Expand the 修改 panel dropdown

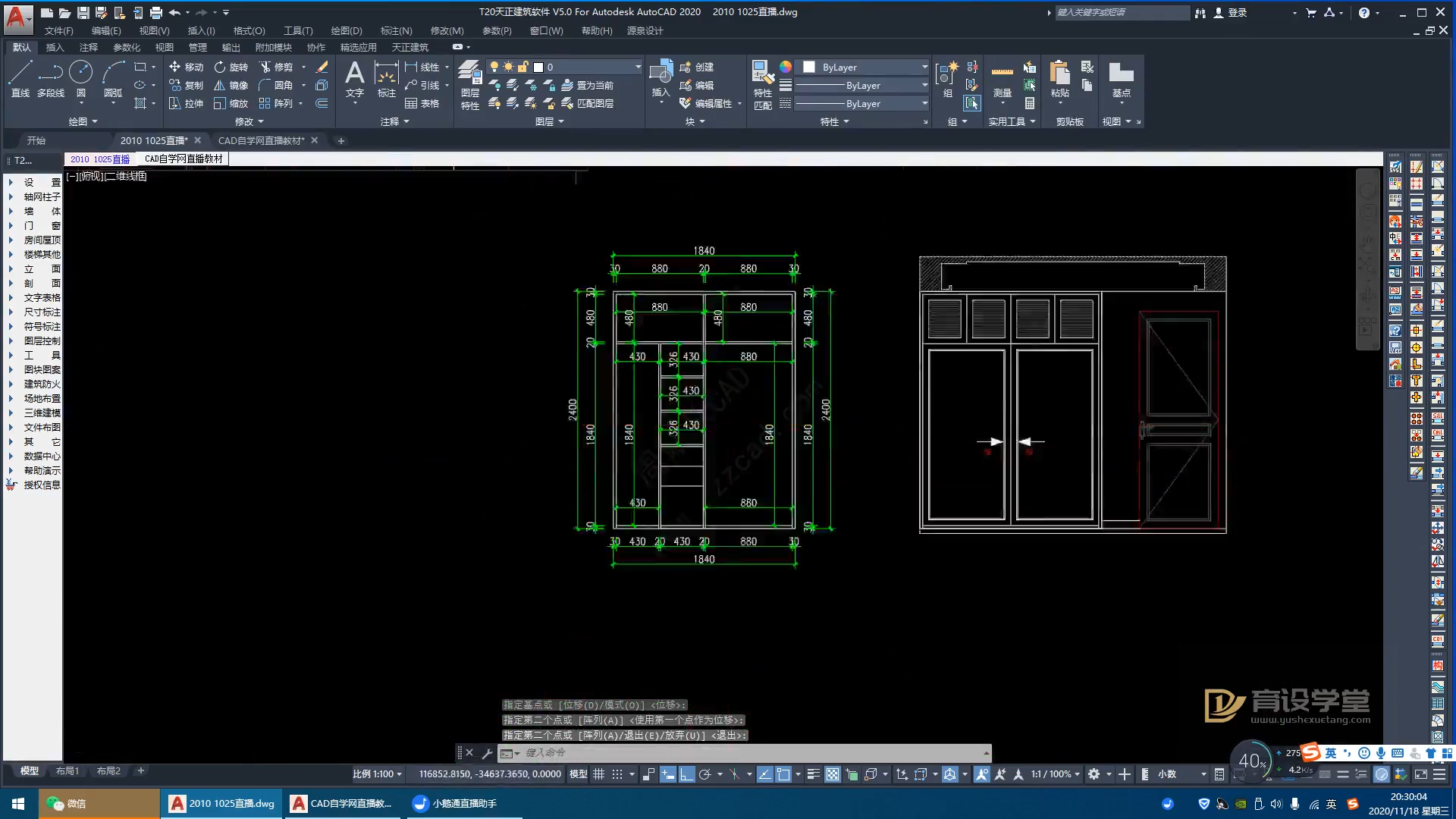pyautogui.click(x=249, y=121)
